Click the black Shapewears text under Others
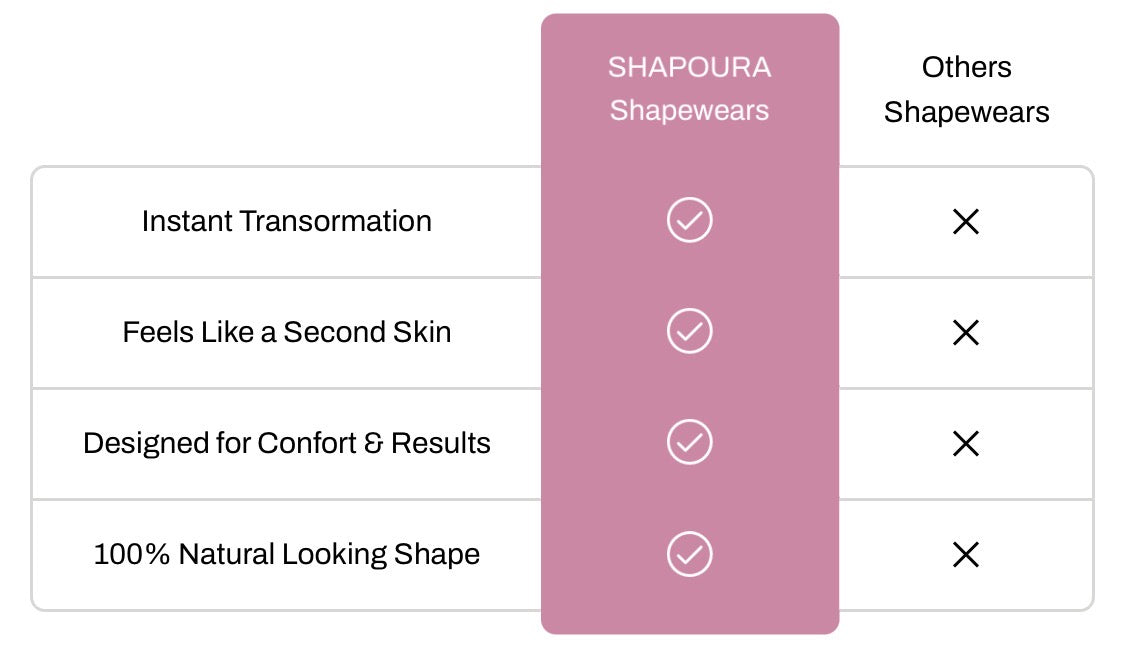 (966, 112)
